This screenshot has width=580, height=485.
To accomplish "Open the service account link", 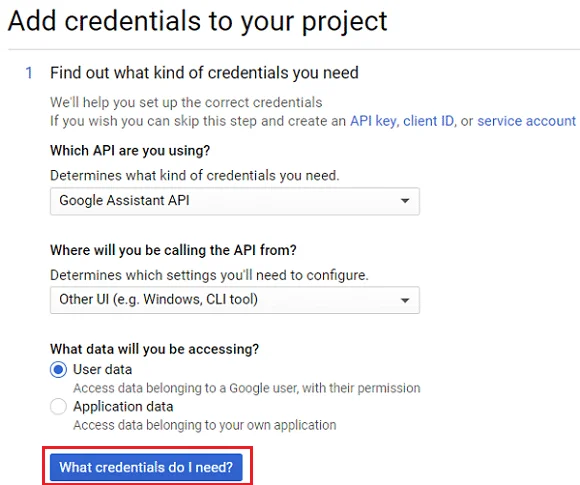I will pyautogui.click(x=526, y=121).
